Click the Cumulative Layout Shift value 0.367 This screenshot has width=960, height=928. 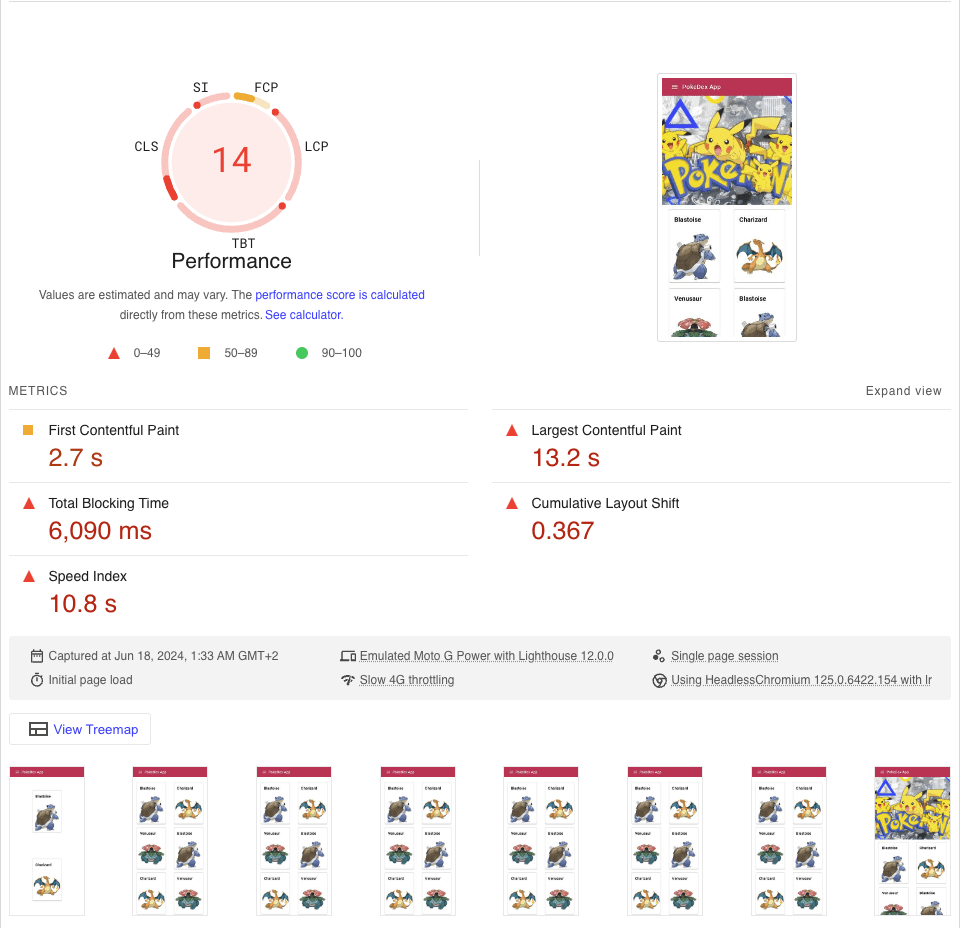click(562, 531)
